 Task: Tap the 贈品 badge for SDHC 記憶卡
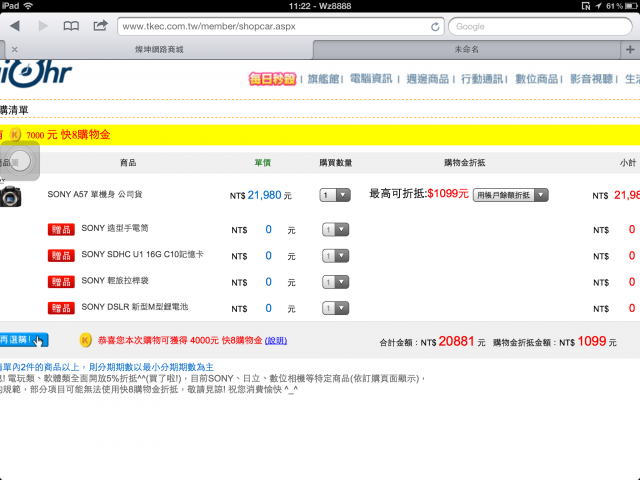[x=61, y=256]
